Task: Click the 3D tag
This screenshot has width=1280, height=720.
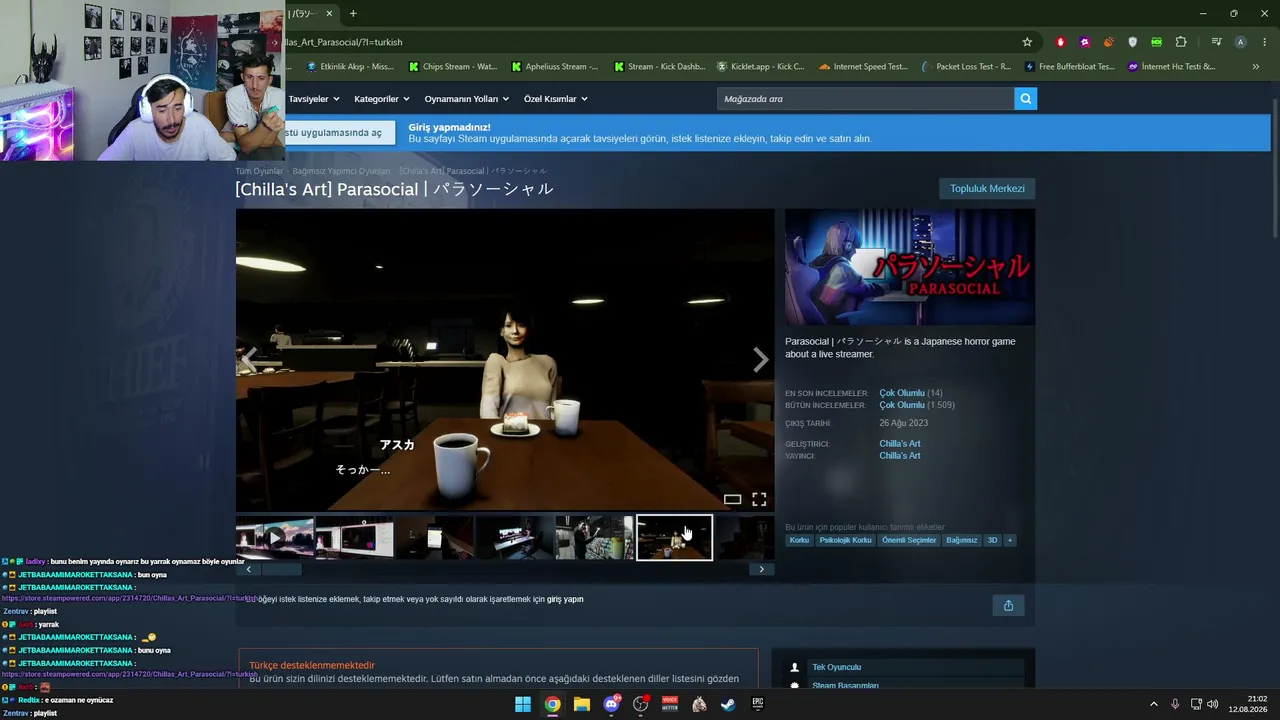Action: (992, 540)
